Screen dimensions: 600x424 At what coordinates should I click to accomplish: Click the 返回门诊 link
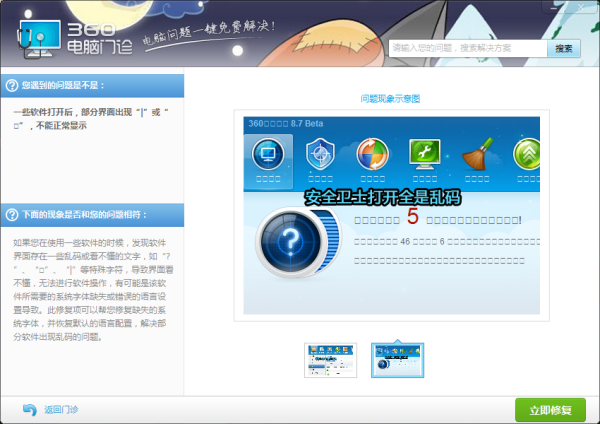61,410
